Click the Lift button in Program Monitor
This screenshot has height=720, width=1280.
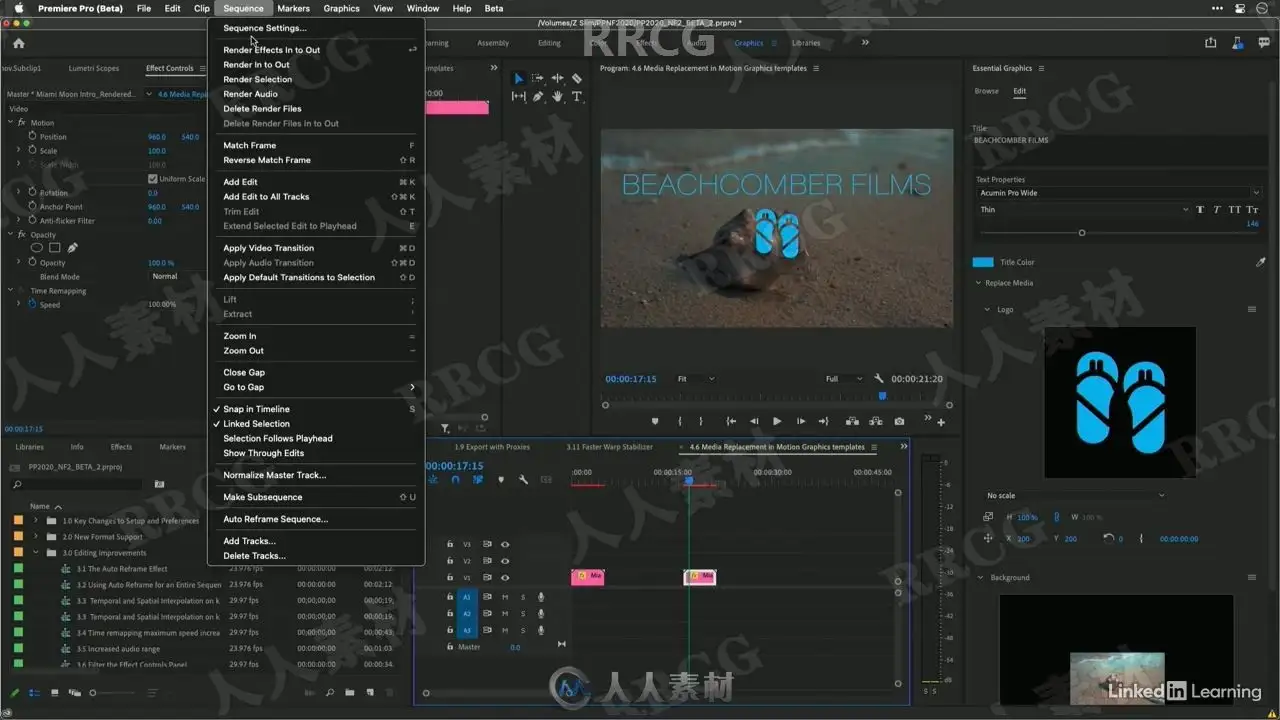[852, 421]
